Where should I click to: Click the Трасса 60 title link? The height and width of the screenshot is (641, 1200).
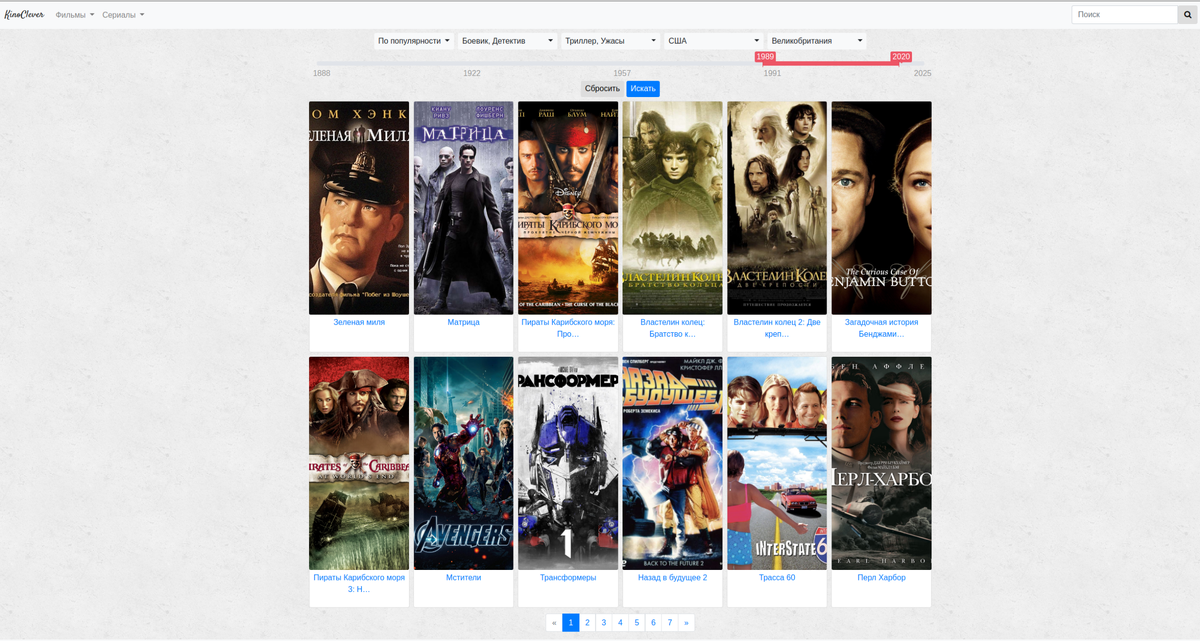coord(777,577)
